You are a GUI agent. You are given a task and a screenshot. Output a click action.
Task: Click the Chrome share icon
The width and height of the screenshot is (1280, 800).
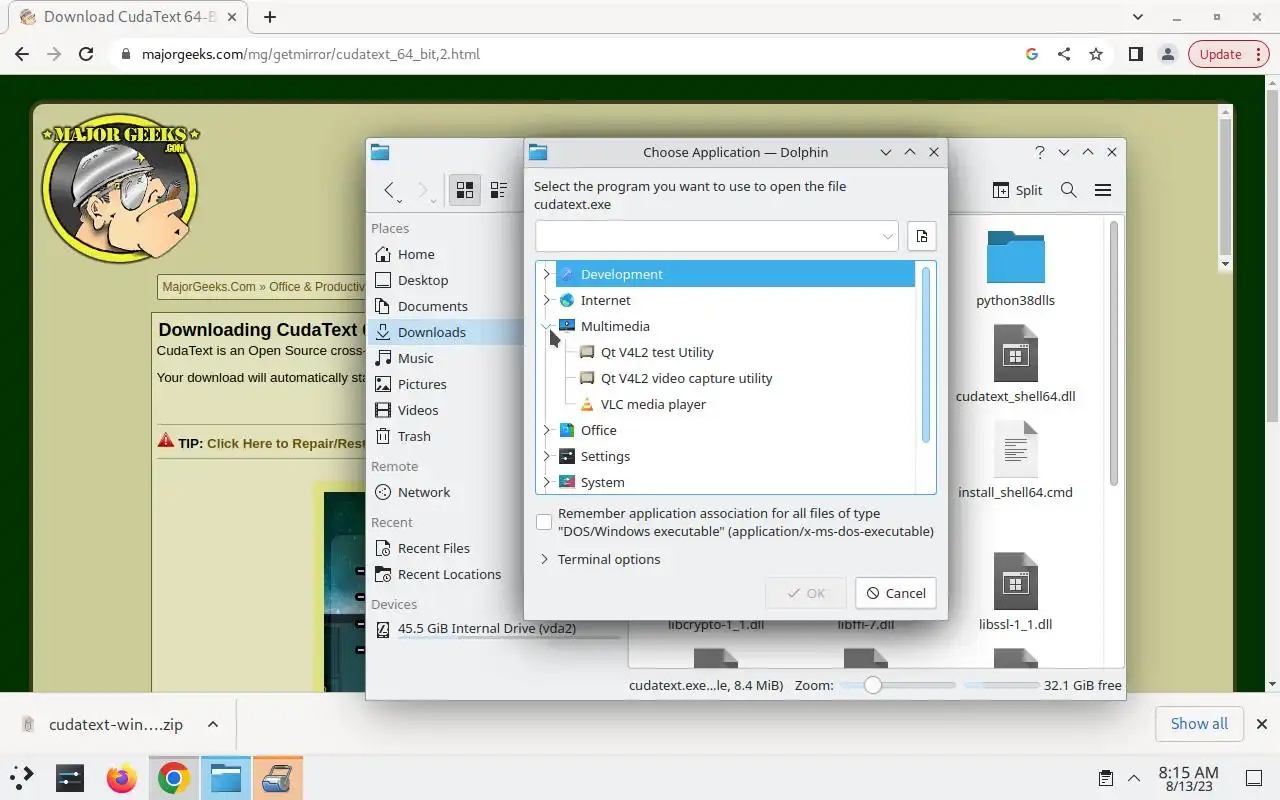pos(1064,54)
